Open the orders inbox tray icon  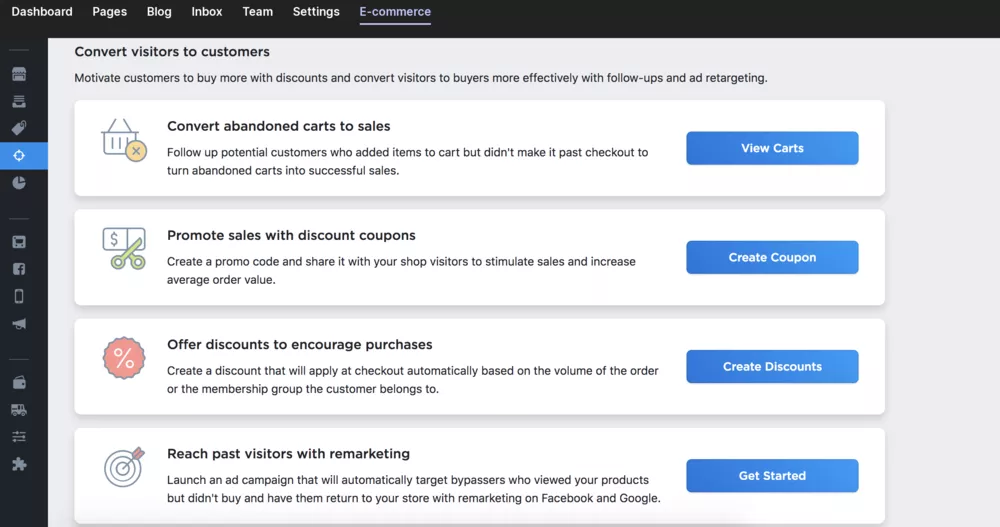pos(19,101)
